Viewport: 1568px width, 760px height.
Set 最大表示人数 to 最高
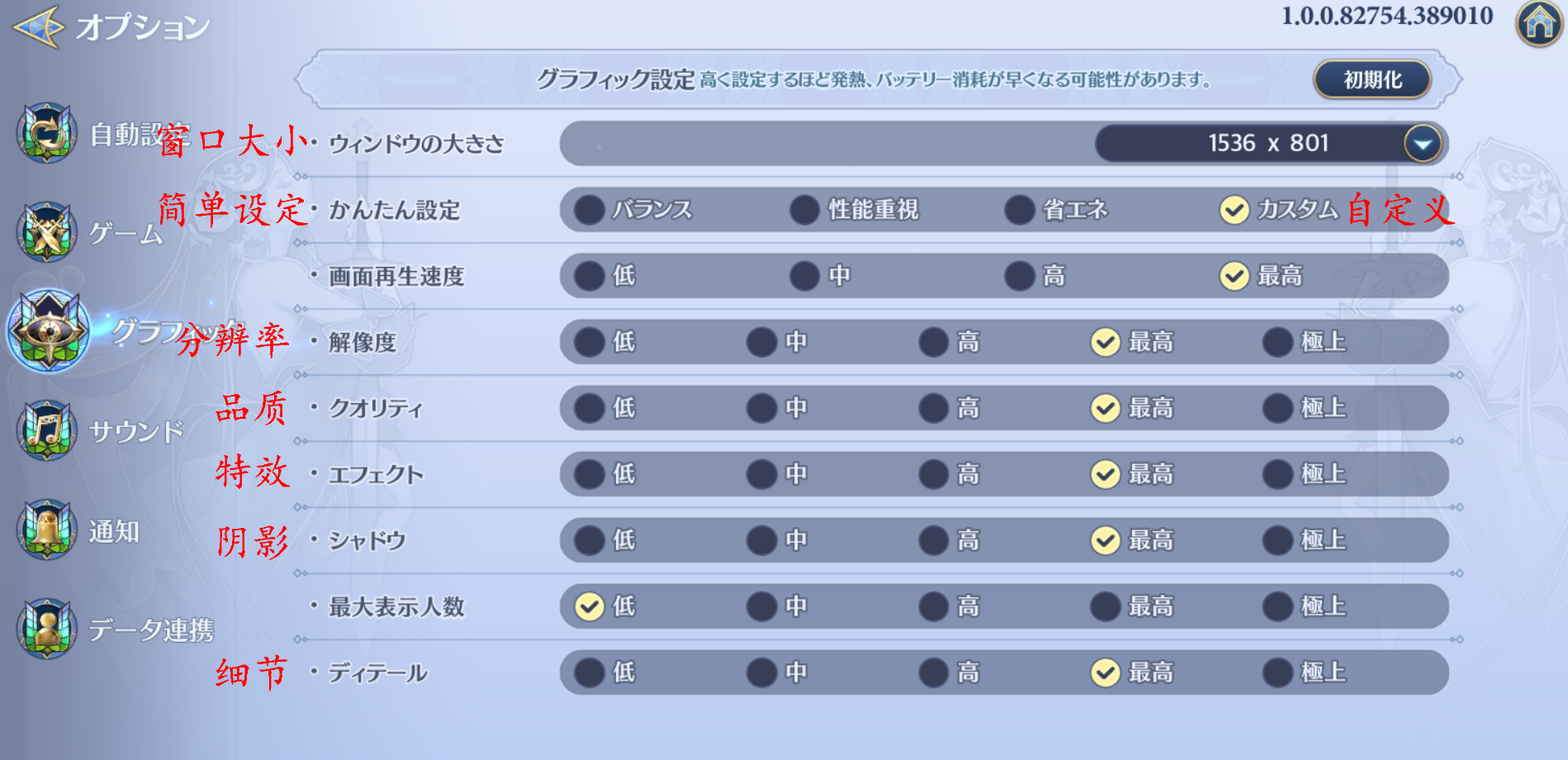pos(1106,606)
